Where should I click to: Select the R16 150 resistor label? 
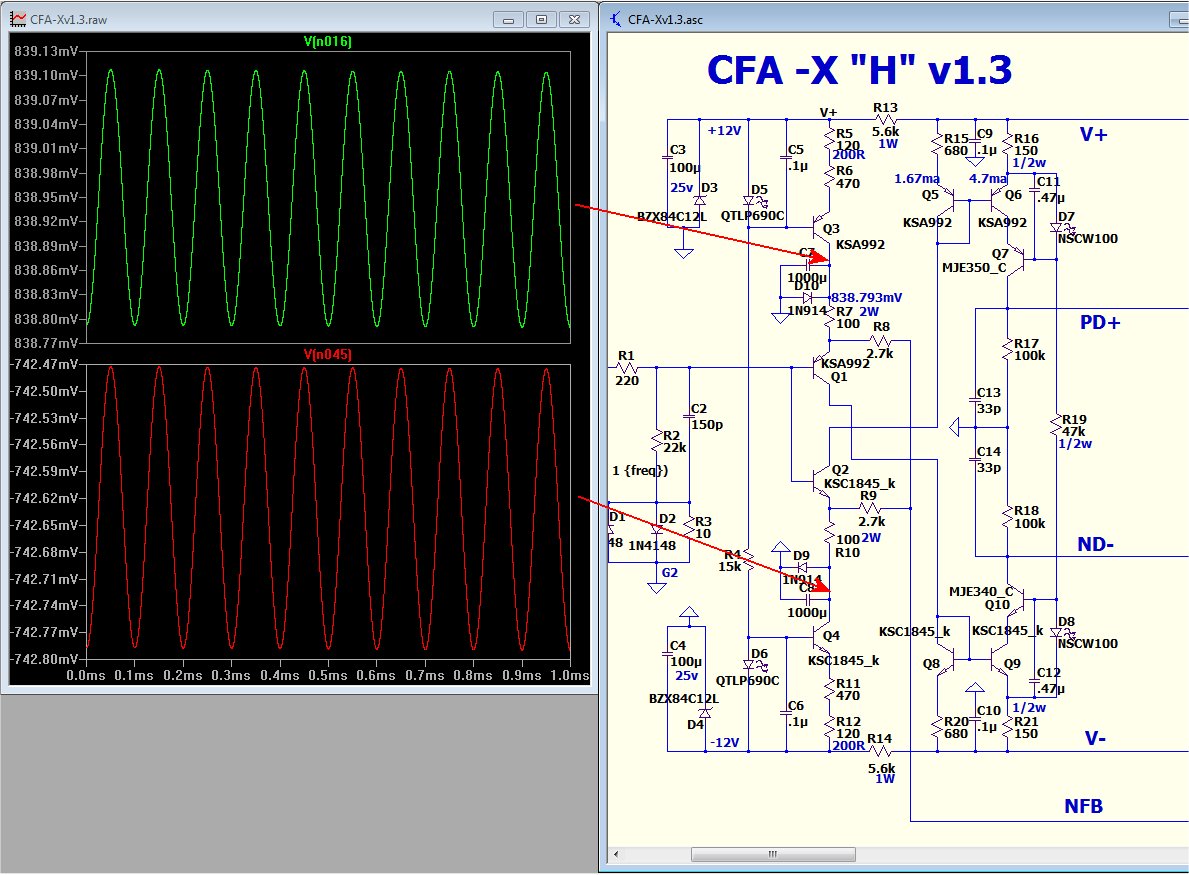pos(1026,144)
